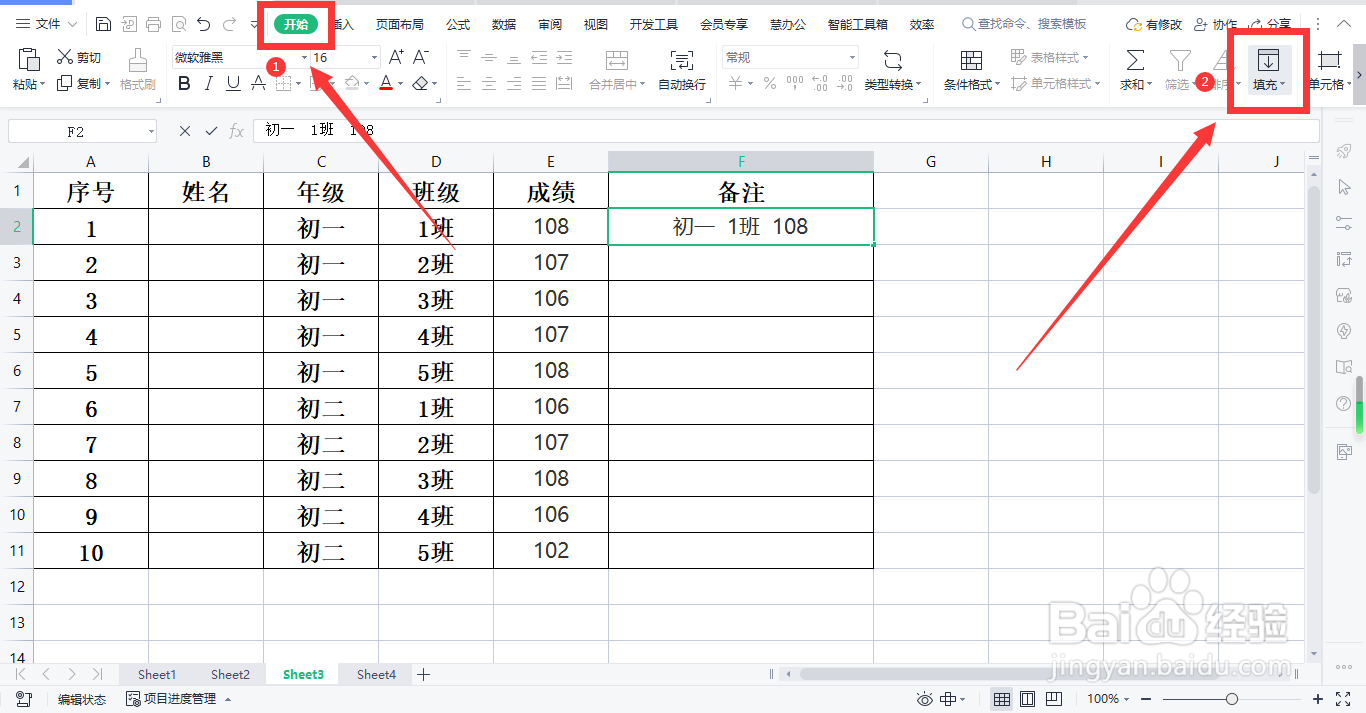Screen dimensions: 1366x713
Task: Click the fx insert function icon
Action: click(x=237, y=131)
